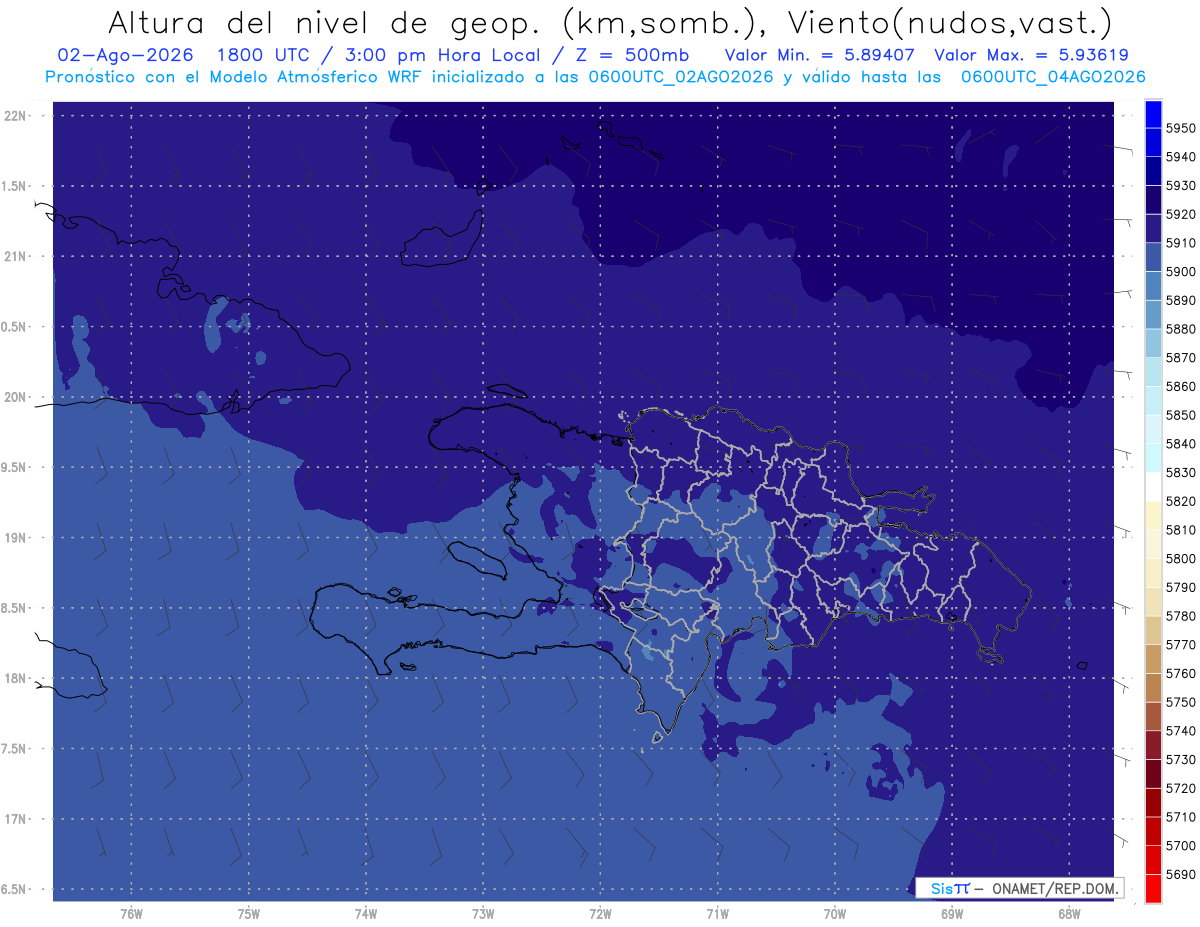This screenshot has width=1200, height=927.
Task: Select the legend swatch between 5920 and 5910
Action: (1153, 228)
